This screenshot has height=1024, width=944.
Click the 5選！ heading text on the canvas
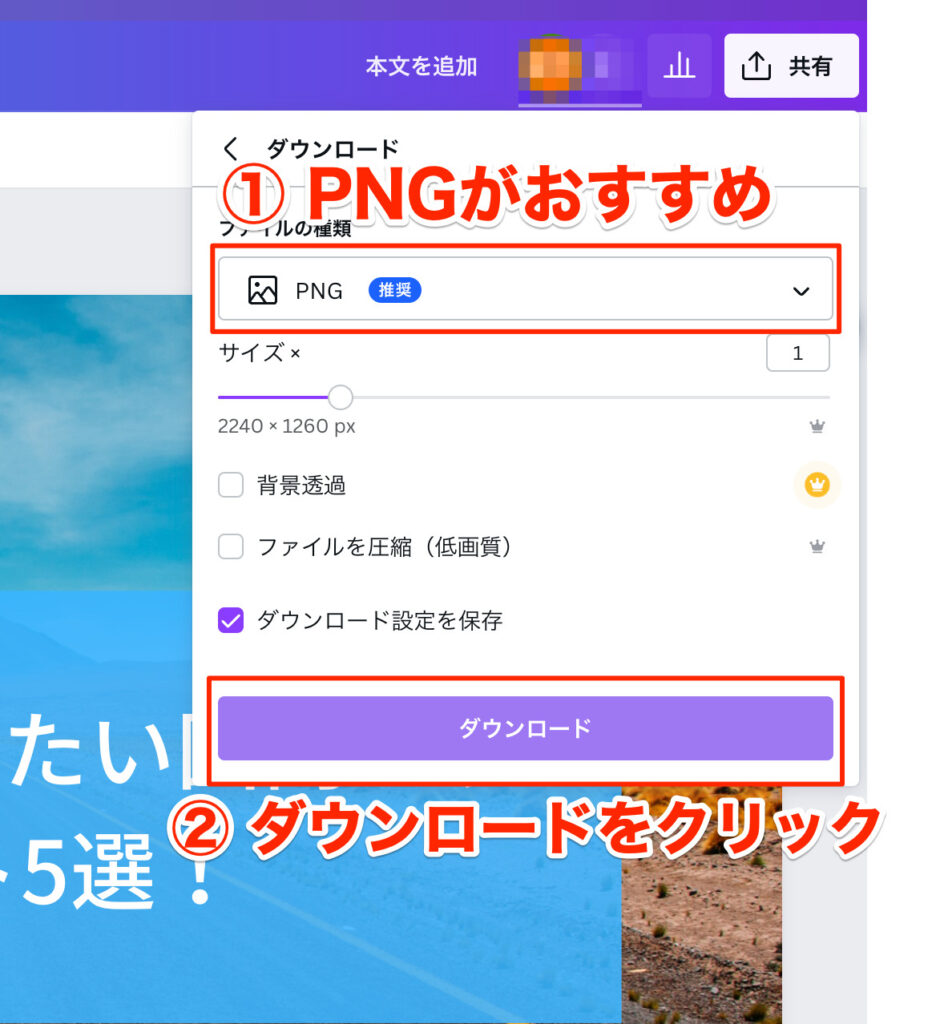[x=116, y=872]
